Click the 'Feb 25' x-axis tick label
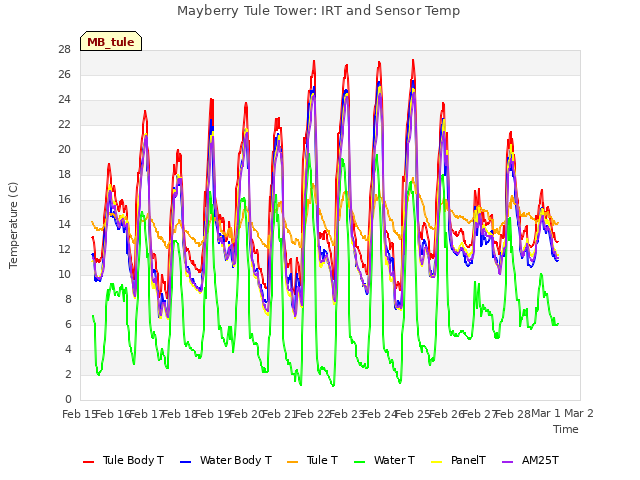Viewport: 640px width, 480px height. point(413,414)
